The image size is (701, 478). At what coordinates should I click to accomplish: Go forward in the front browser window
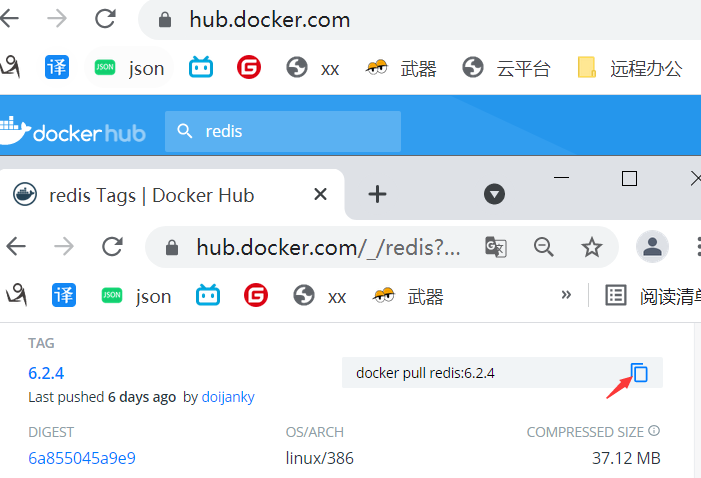pyautogui.click(x=64, y=246)
